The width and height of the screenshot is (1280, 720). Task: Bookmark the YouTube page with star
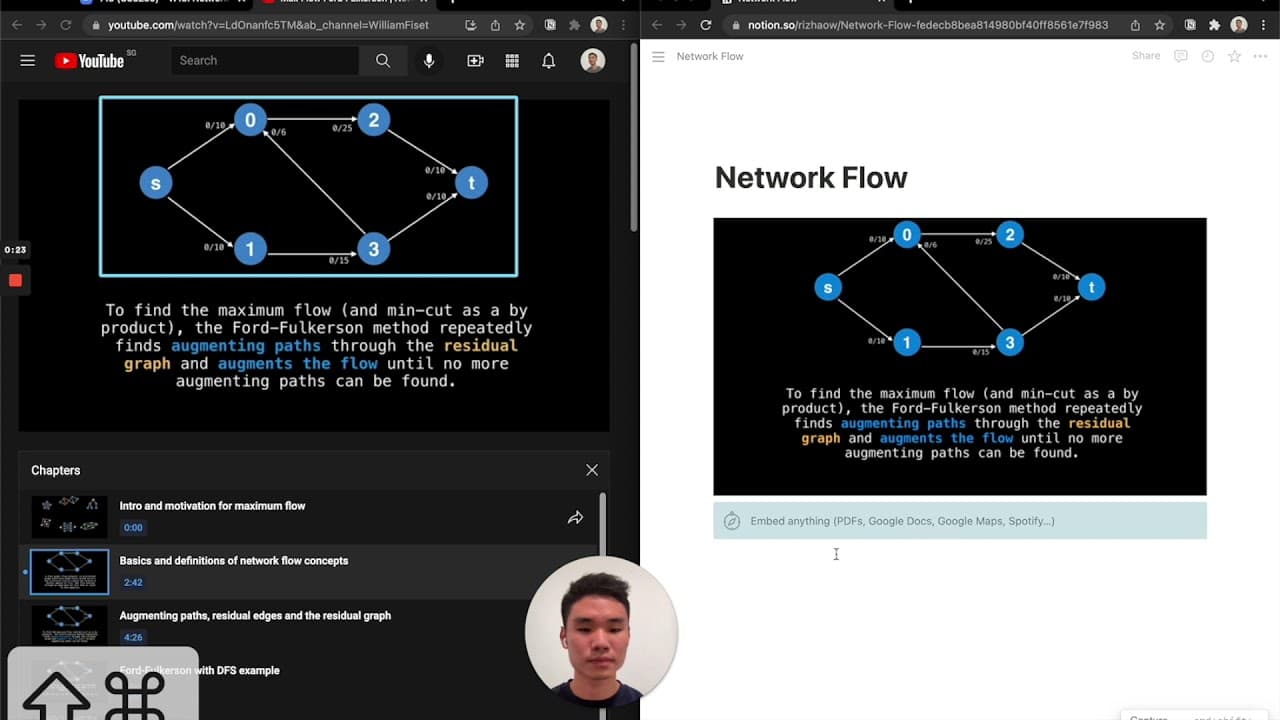519,25
